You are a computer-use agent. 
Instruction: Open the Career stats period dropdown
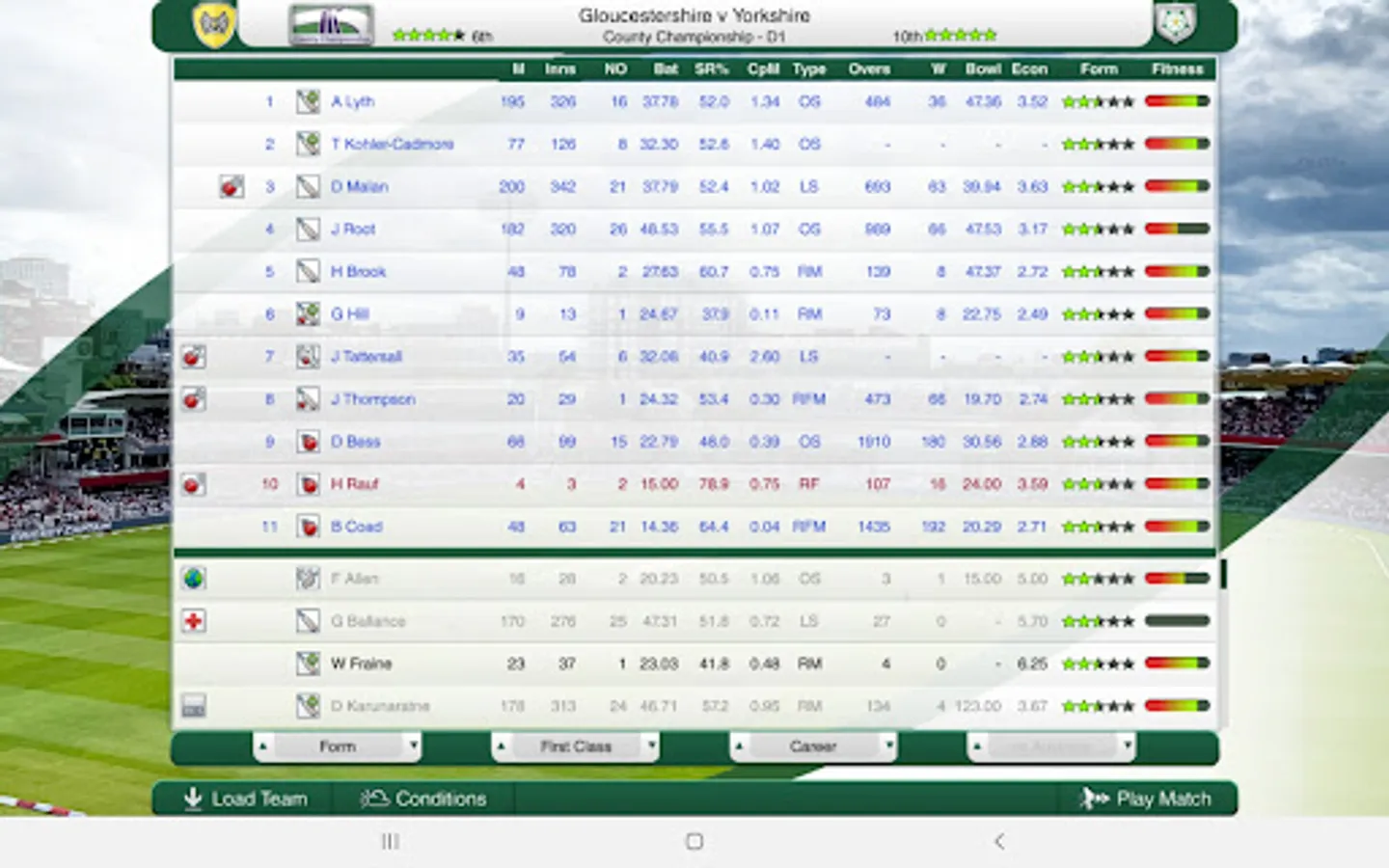click(813, 746)
